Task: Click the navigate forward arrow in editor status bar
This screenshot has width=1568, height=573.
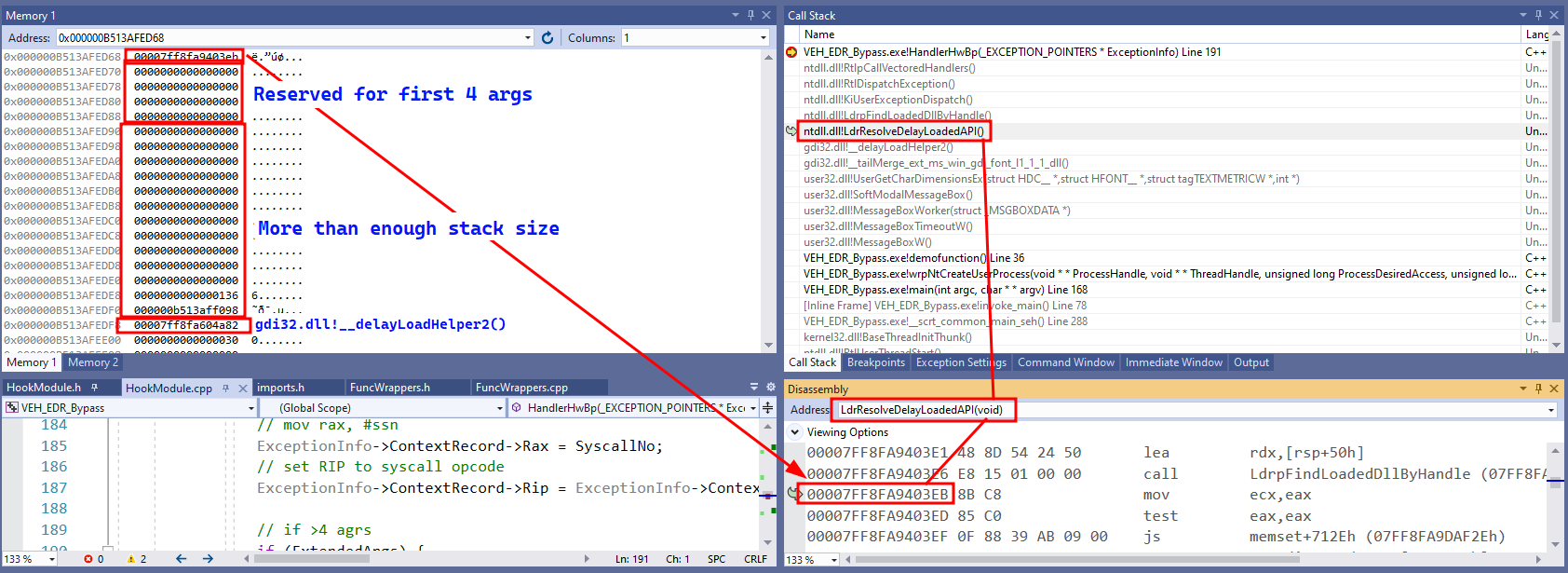Action: pyautogui.click(x=208, y=559)
